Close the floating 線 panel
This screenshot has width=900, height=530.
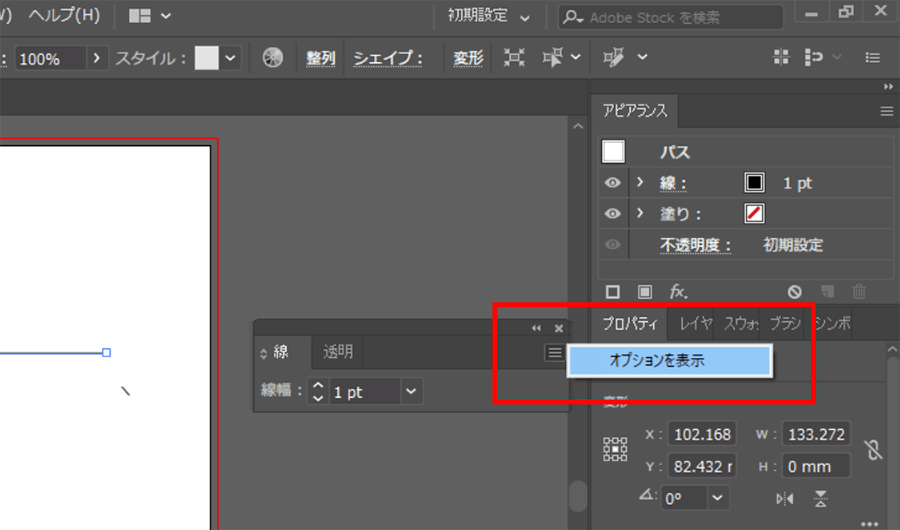(x=558, y=328)
